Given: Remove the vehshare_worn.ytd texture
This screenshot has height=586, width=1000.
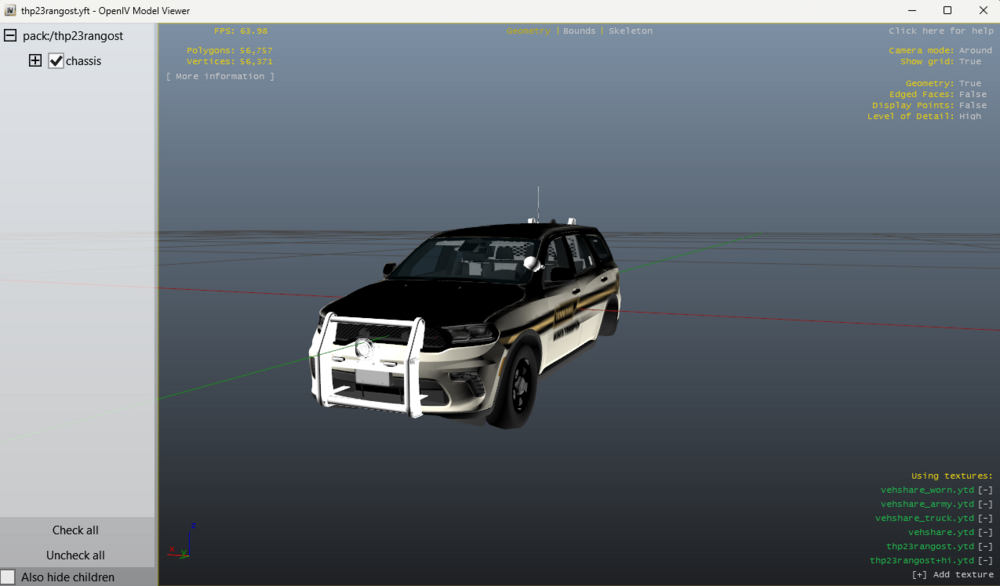Looking at the screenshot, I should (x=985, y=490).
